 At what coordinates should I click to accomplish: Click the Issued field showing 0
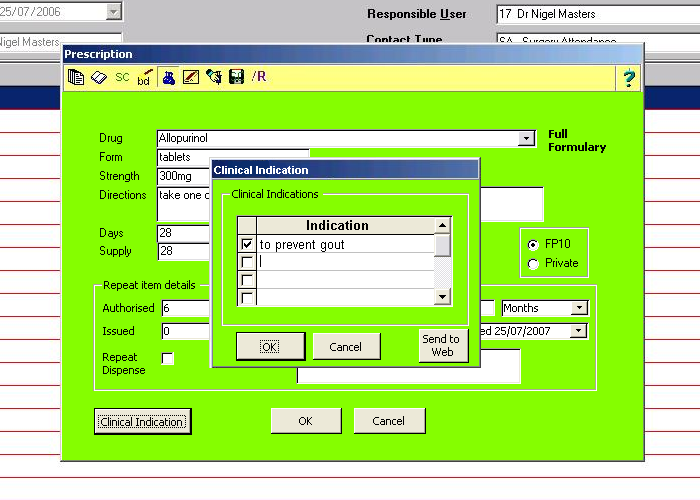pyautogui.click(x=186, y=331)
